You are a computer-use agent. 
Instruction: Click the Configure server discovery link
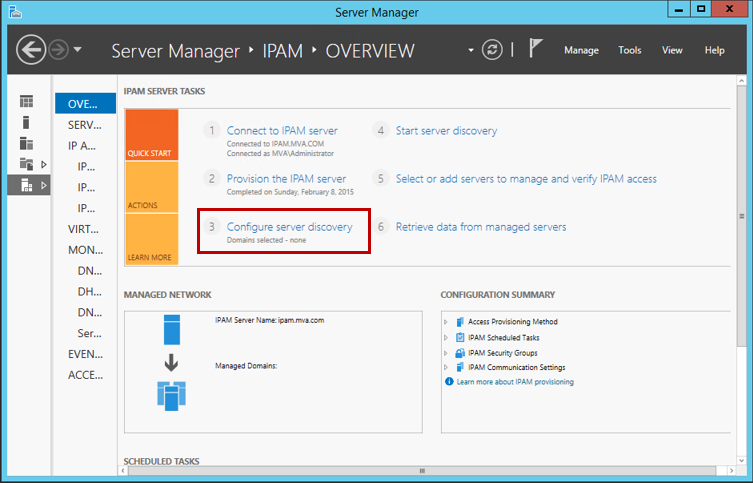click(289, 227)
